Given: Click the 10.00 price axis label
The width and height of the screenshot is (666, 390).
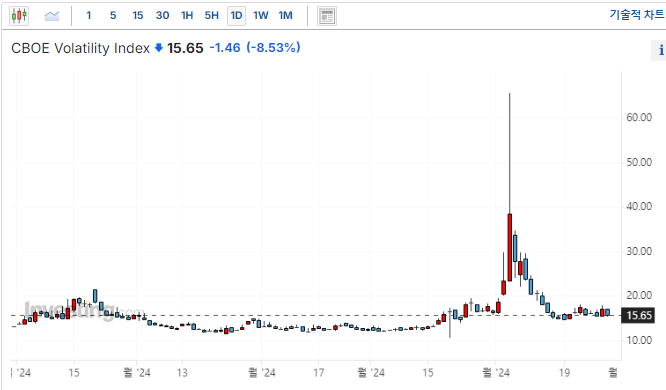Looking at the screenshot, I should 639,340.
